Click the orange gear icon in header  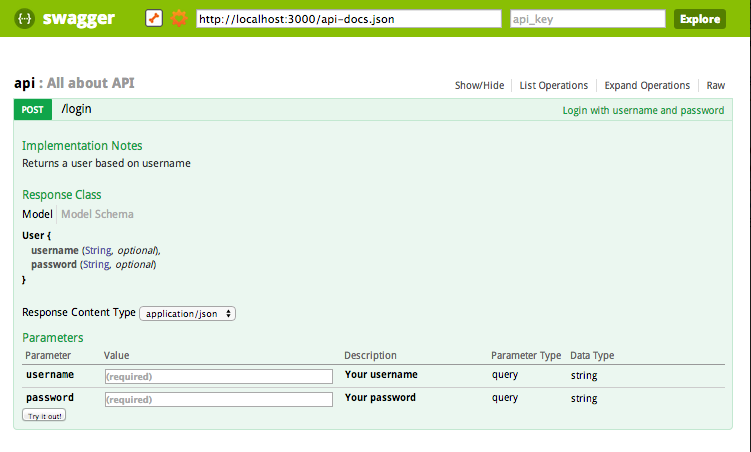pos(179,19)
